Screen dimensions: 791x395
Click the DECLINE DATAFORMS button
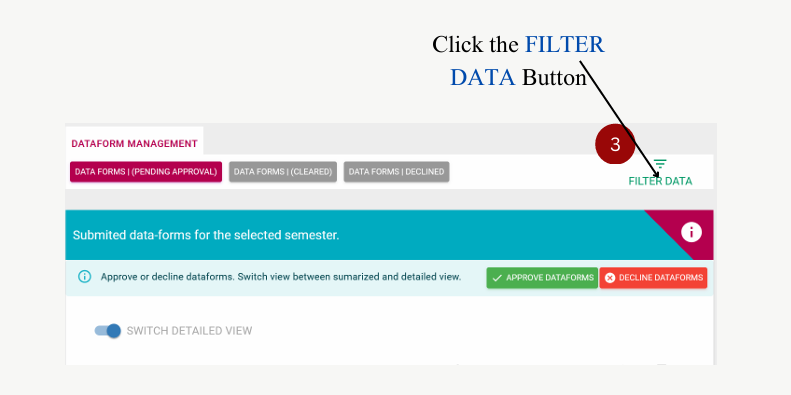(653, 278)
